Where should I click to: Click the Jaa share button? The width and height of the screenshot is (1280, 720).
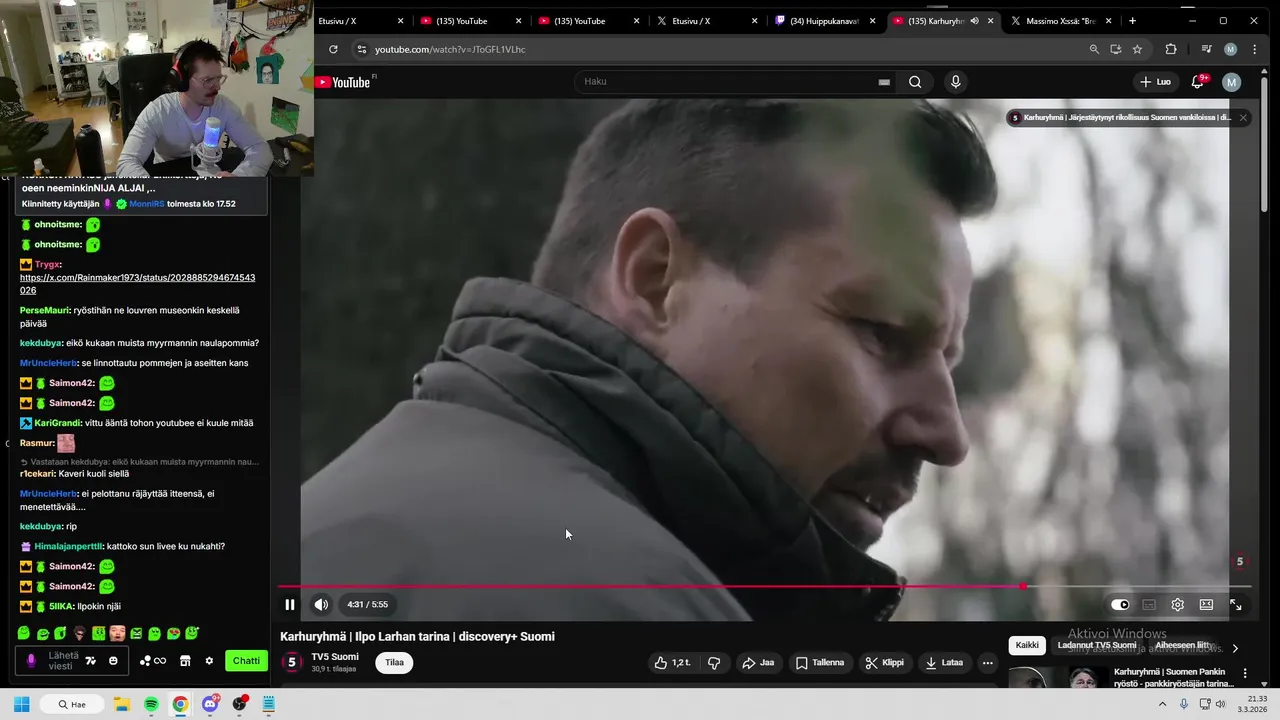coord(758,662)
